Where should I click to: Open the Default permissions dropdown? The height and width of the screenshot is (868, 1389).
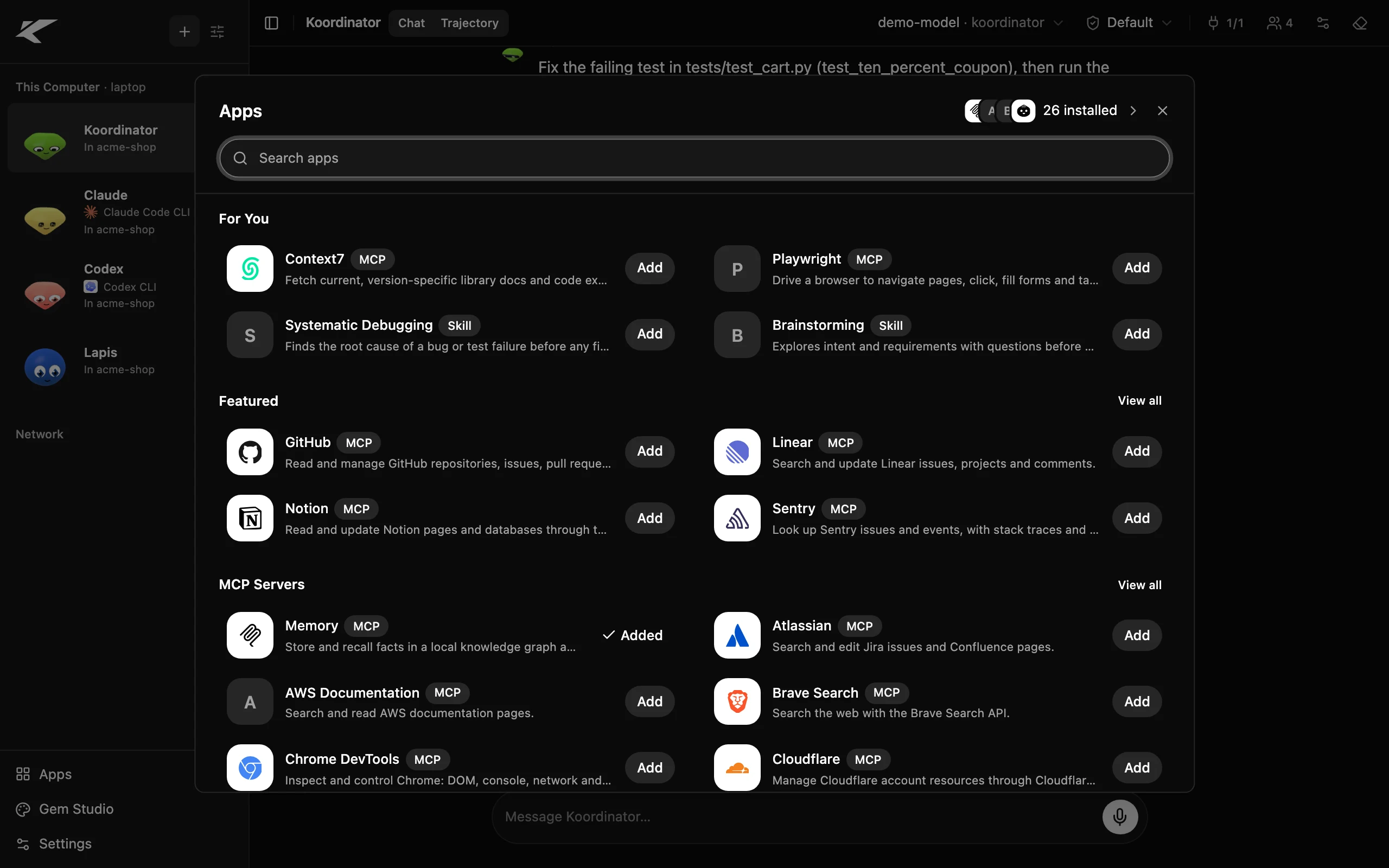(x=1129, y=23)
